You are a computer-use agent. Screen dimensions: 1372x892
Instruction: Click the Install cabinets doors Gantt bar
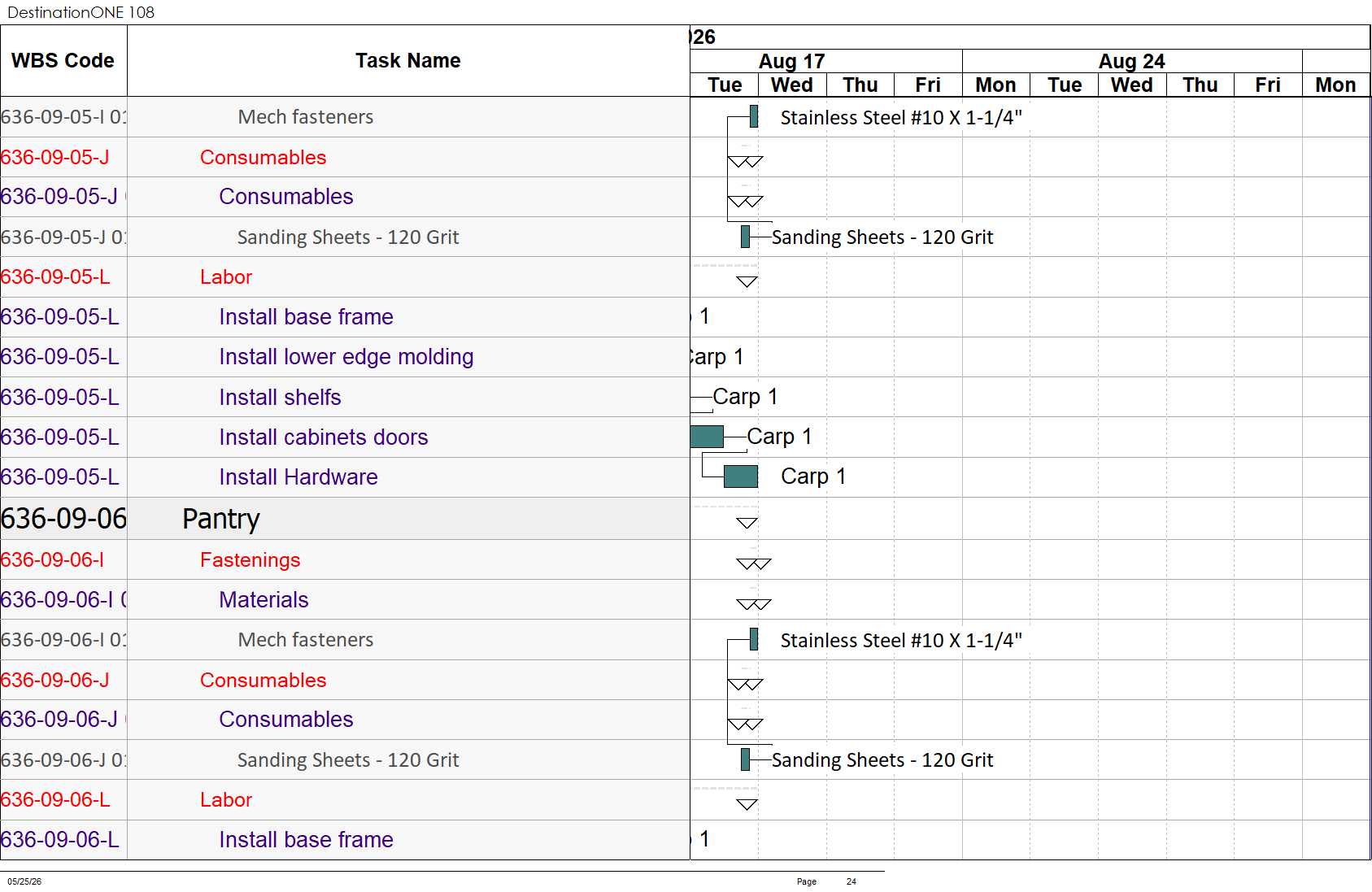coord(707,437)
